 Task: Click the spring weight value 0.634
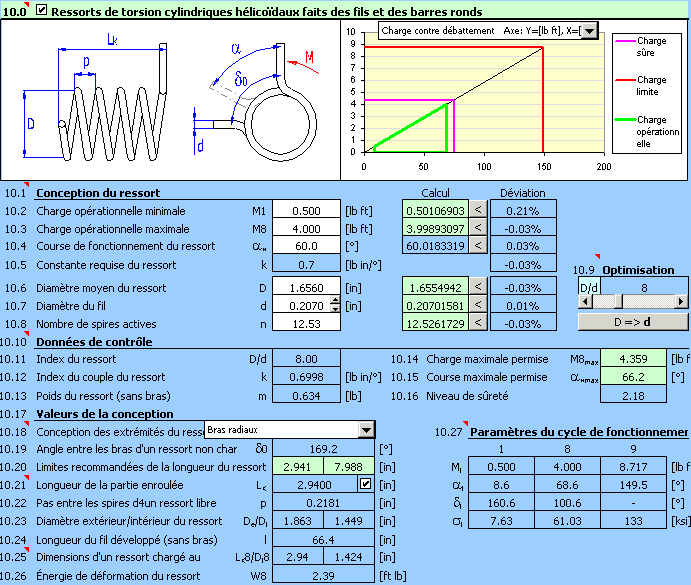(x=306, y=395)
